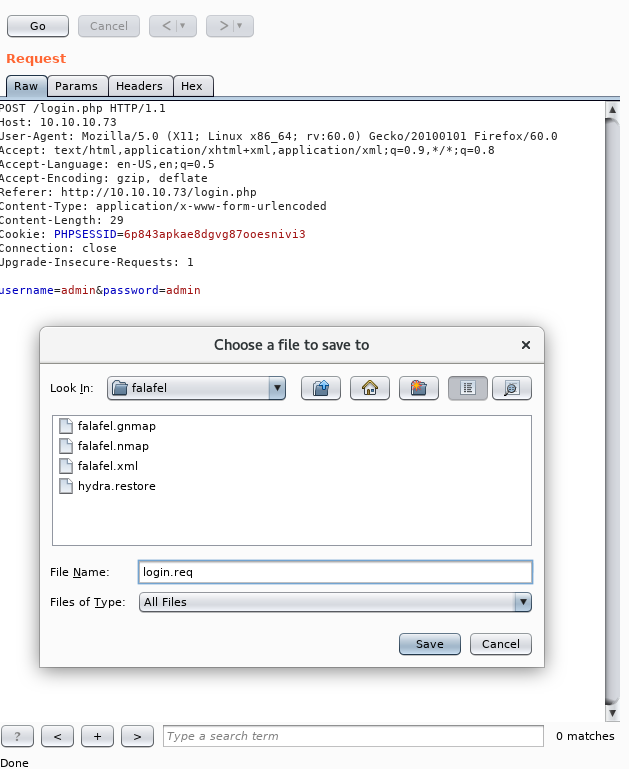The image size is (629, 769).
Task: Create a new folder with toolbar icon
Action: click(x=419, y=388)
